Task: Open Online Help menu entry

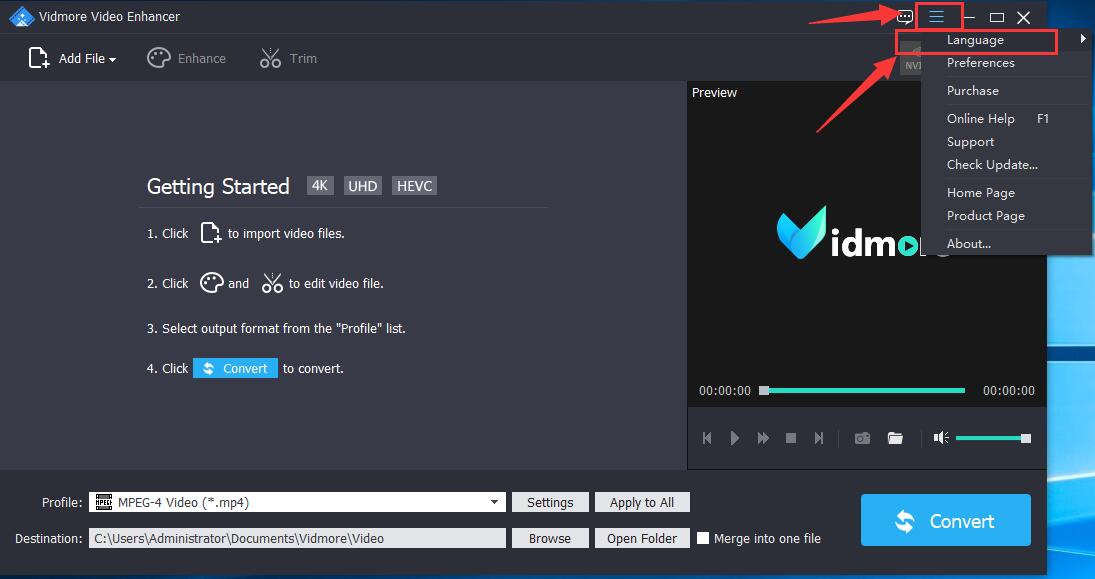Action: pos(980,119)
